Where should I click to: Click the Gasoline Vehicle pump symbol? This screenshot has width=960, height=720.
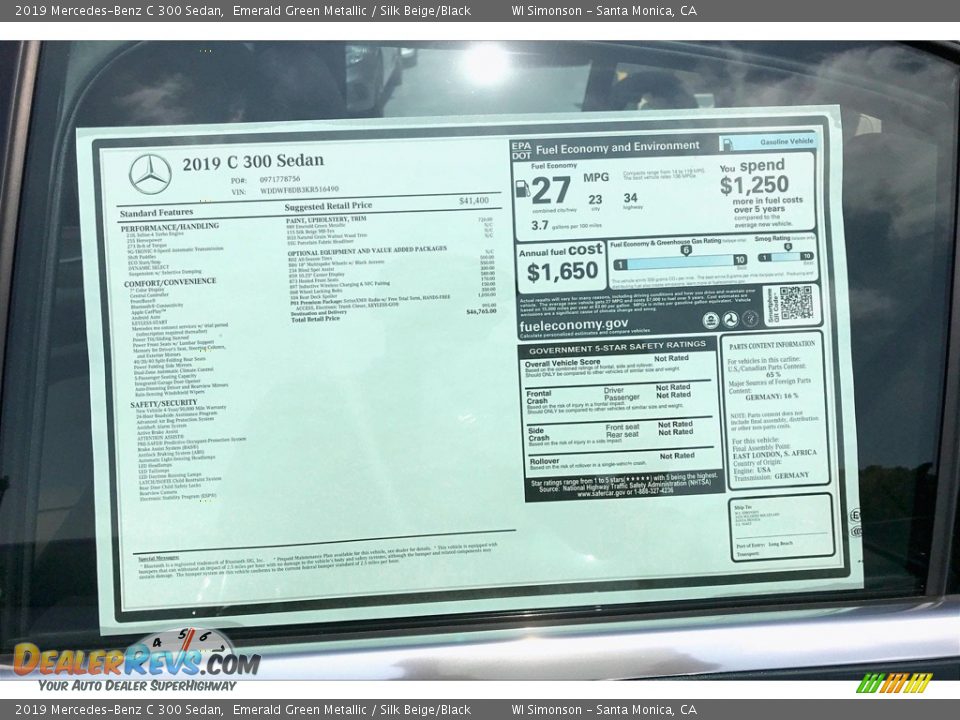click(x=727, y=145)
